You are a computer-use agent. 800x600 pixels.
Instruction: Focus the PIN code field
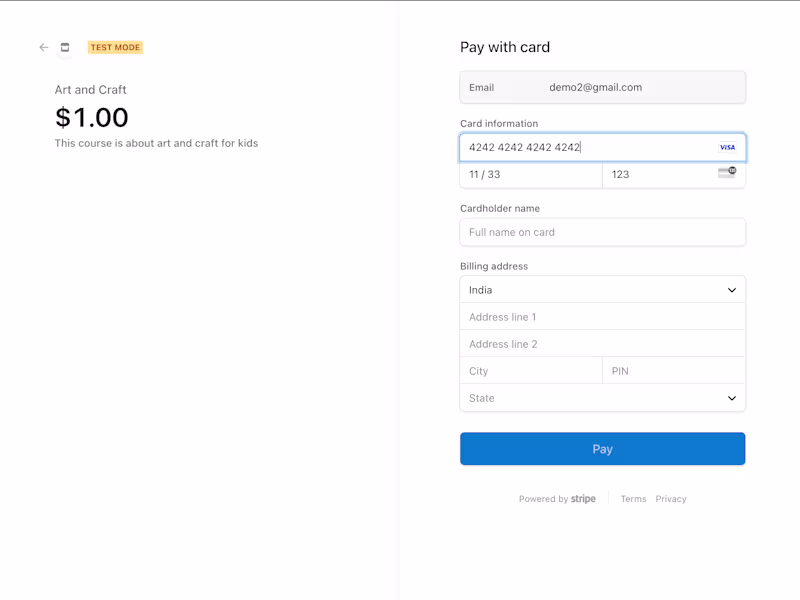point(674,371)
